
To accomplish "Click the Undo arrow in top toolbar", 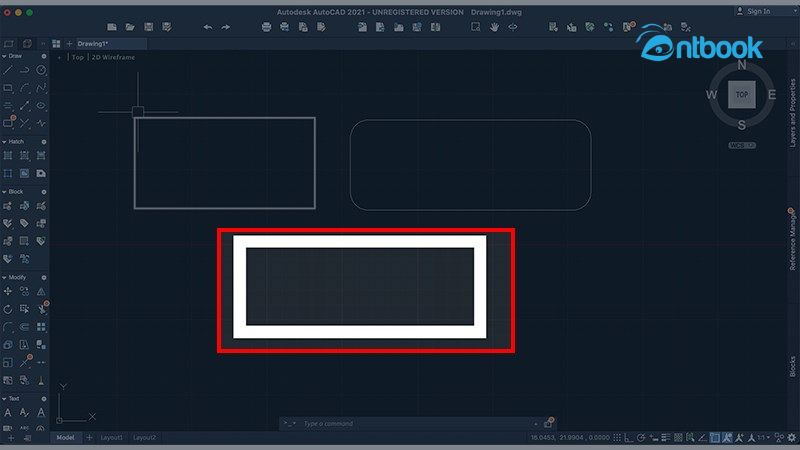I will click(x=208, y=27).
